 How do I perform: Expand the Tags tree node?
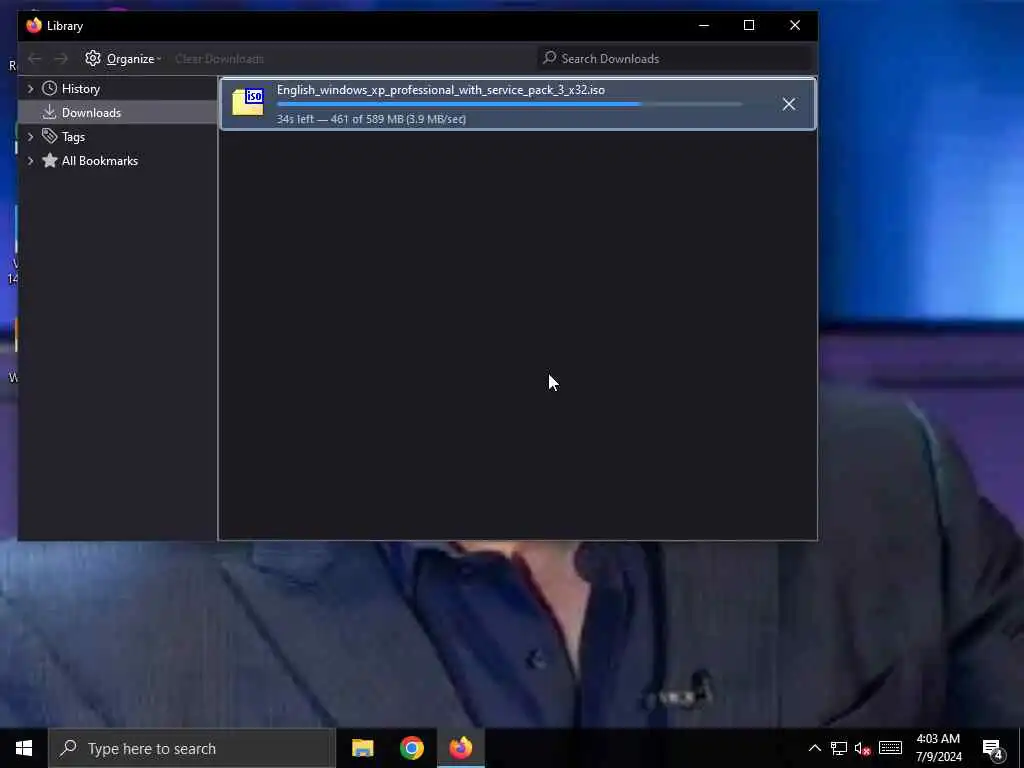pos(30,136)
